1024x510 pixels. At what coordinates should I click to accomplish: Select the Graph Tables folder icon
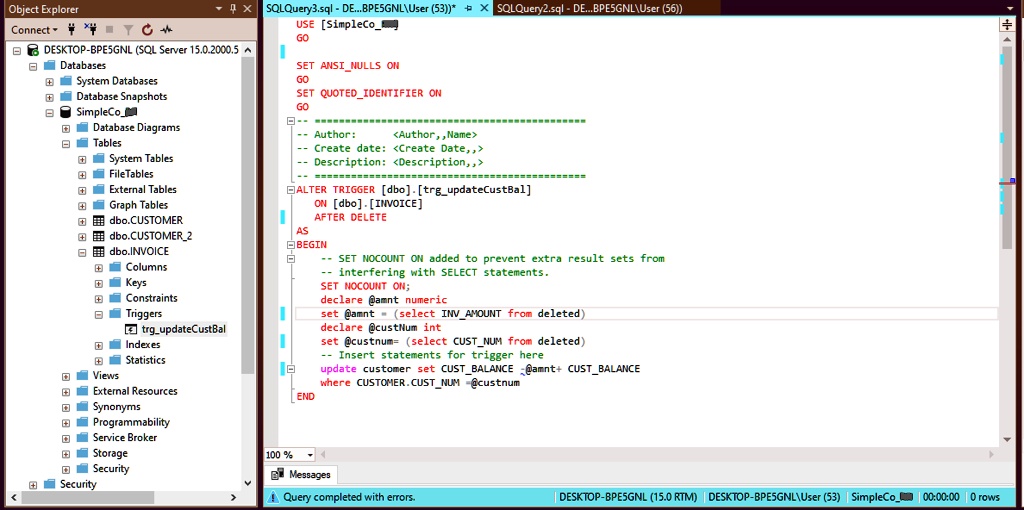98,205
